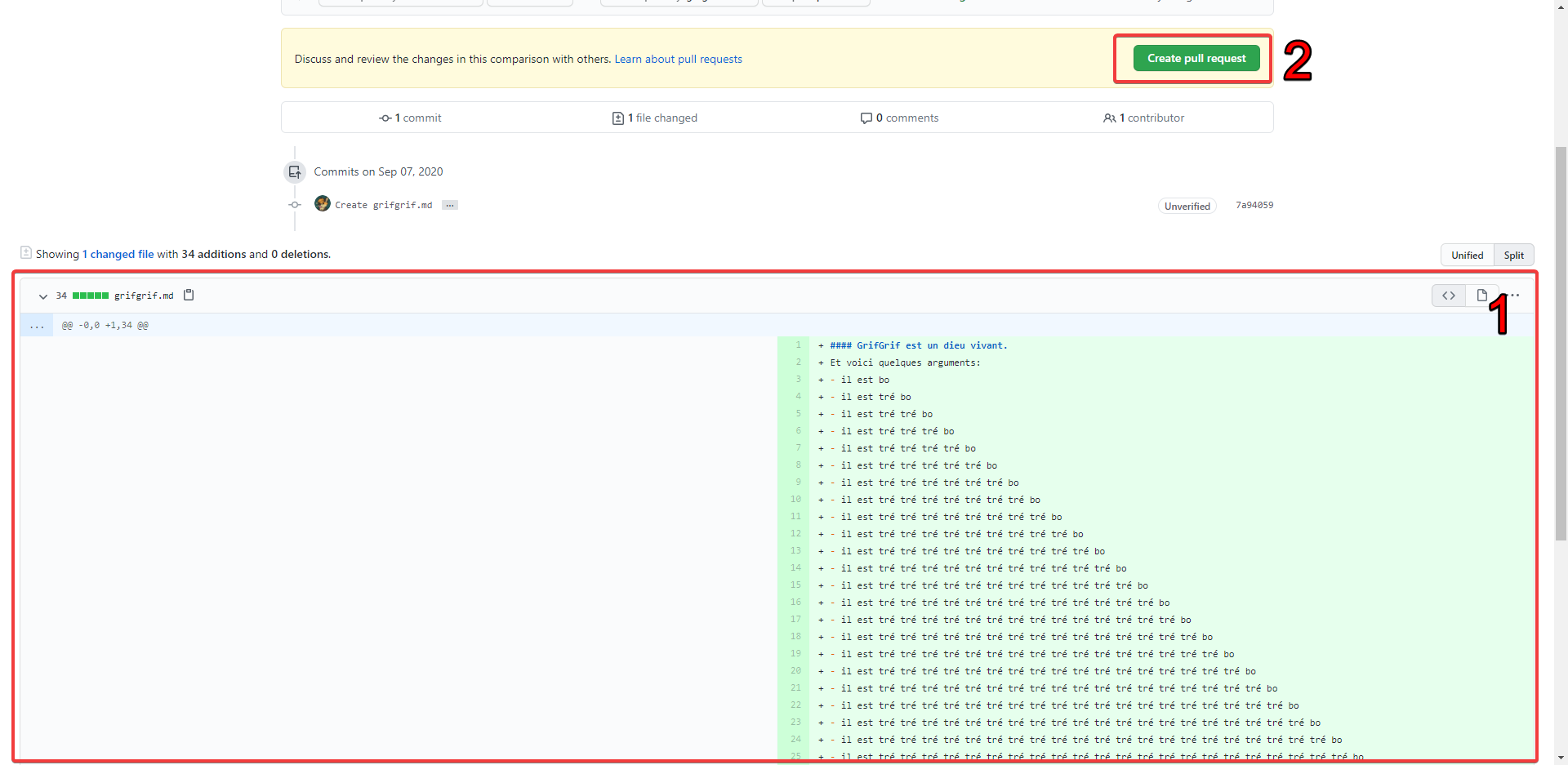This screenshot has width=1568, height=765.
Task: Display the source diff with code icon
Action: click(x=1449, y=296)
